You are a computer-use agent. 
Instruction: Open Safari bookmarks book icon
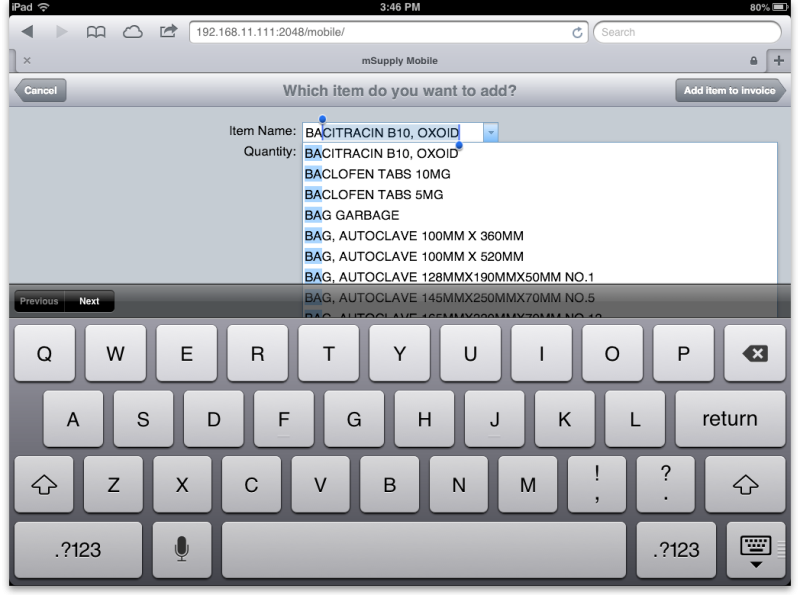coord(96,32)
